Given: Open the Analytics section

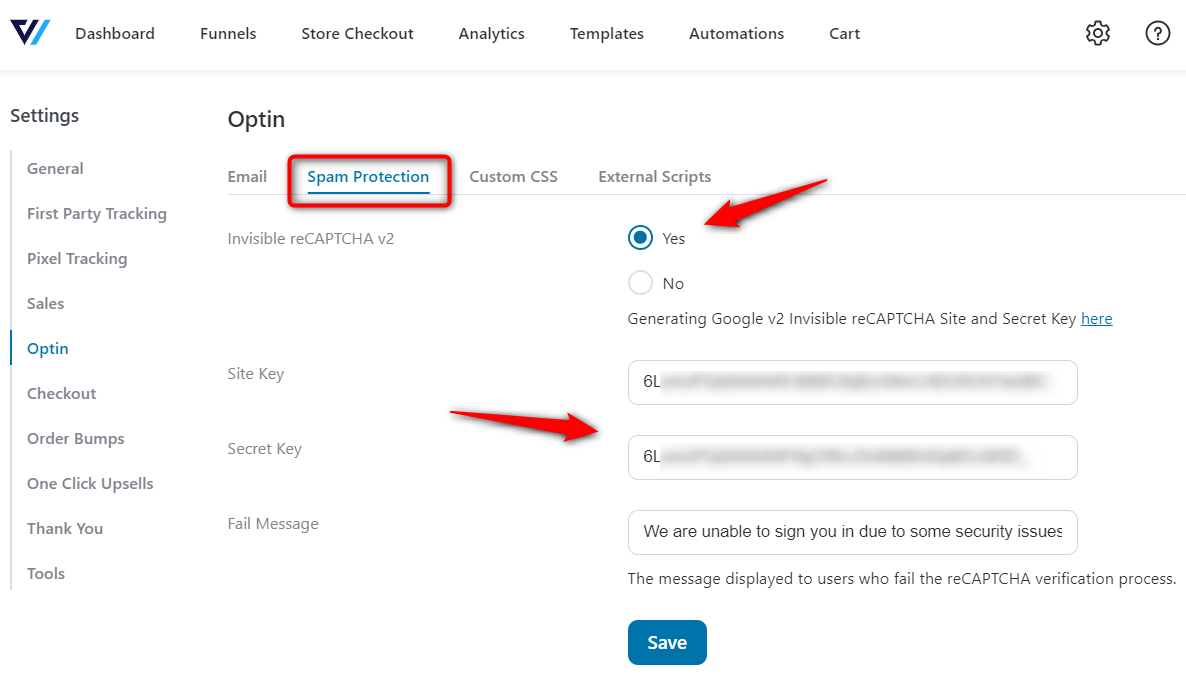Looking at the screenshot, I should tap(491, 33).
